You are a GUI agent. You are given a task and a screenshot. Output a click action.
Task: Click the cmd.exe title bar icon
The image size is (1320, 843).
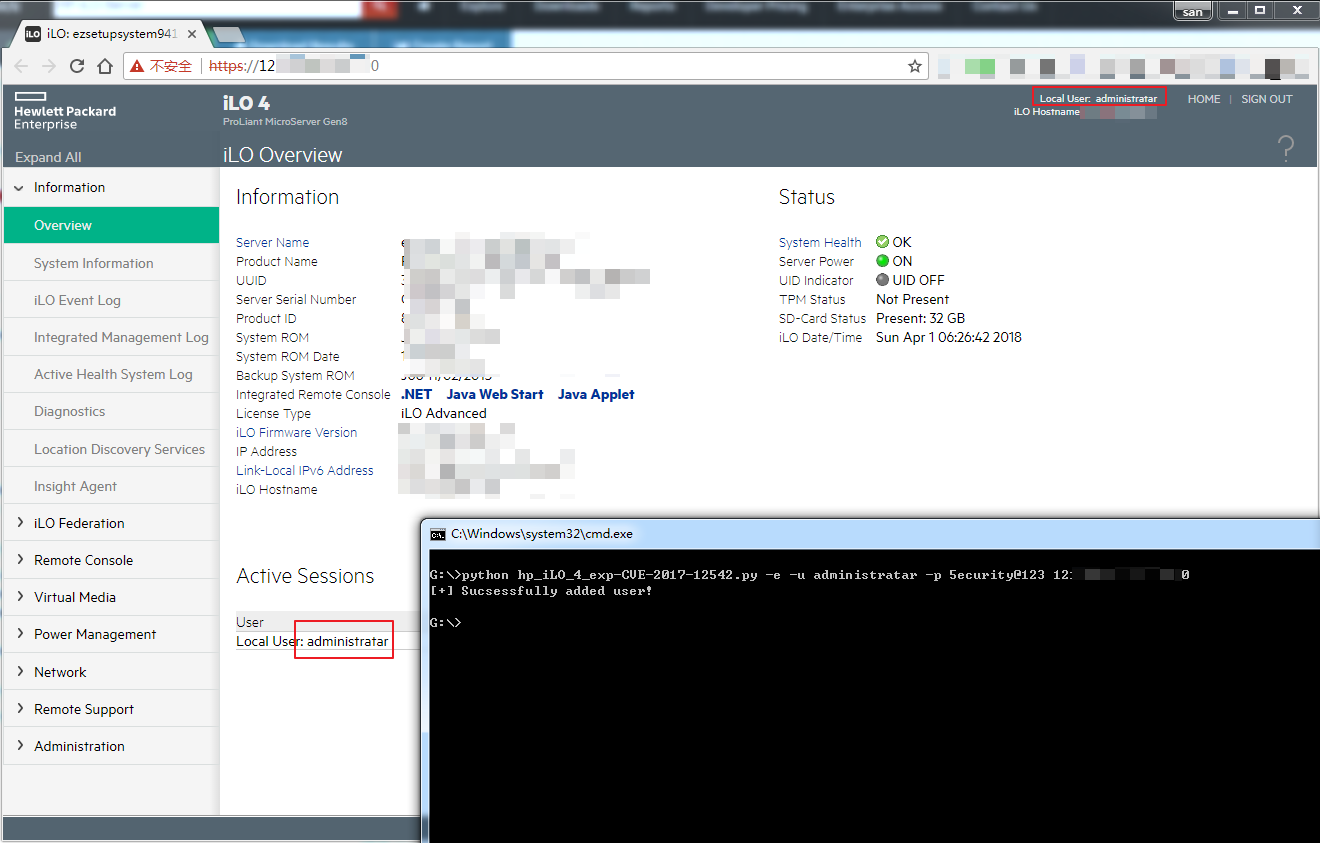(x=438, y=533)
